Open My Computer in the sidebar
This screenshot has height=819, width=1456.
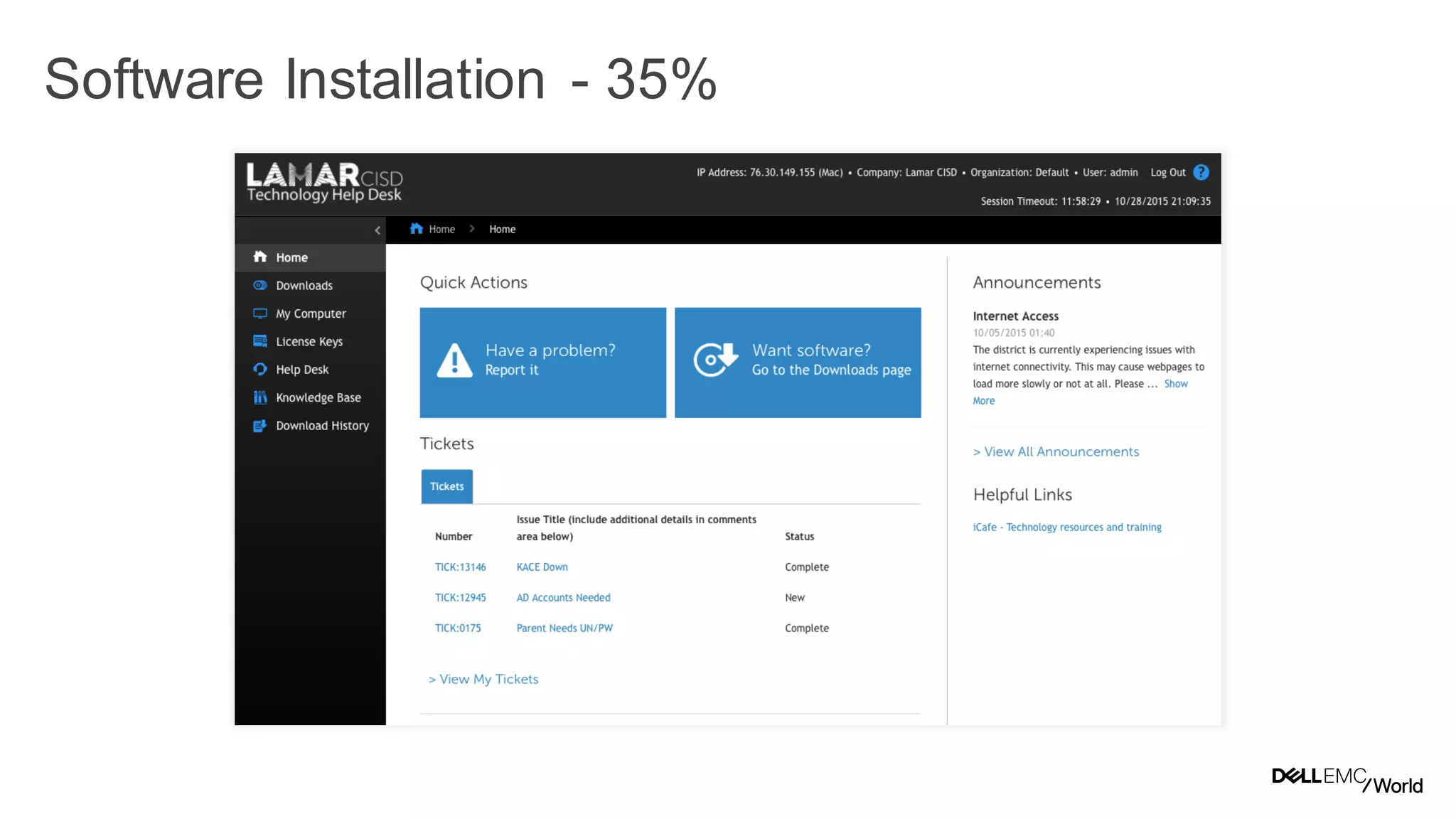(311, 314)
